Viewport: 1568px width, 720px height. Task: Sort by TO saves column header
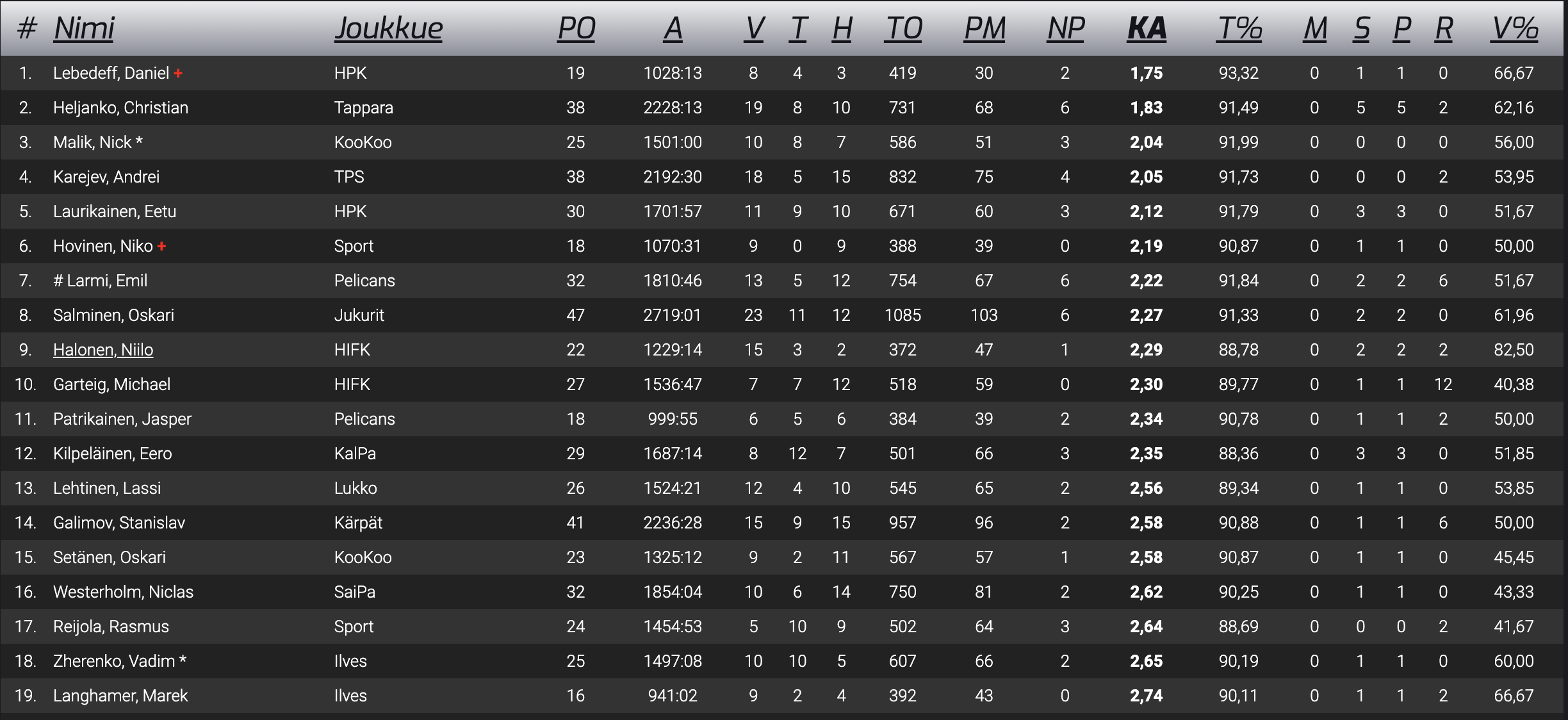[902, 28]
